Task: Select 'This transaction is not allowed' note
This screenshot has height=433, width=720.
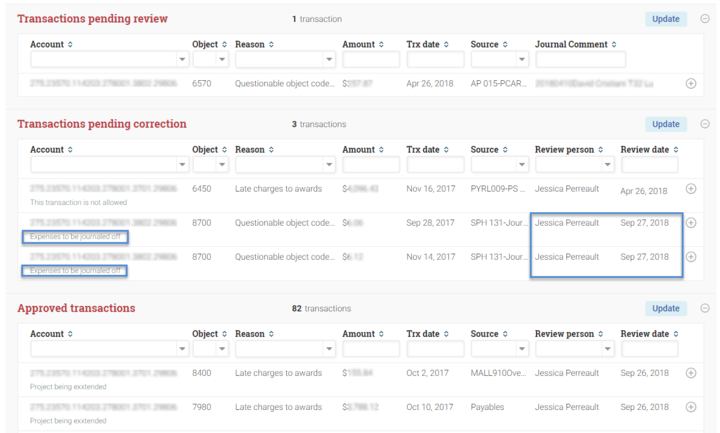Action: click(x=79, y=202)
